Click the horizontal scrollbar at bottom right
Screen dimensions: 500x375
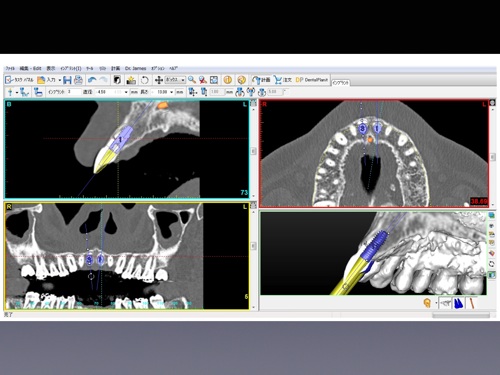point(461,315)
